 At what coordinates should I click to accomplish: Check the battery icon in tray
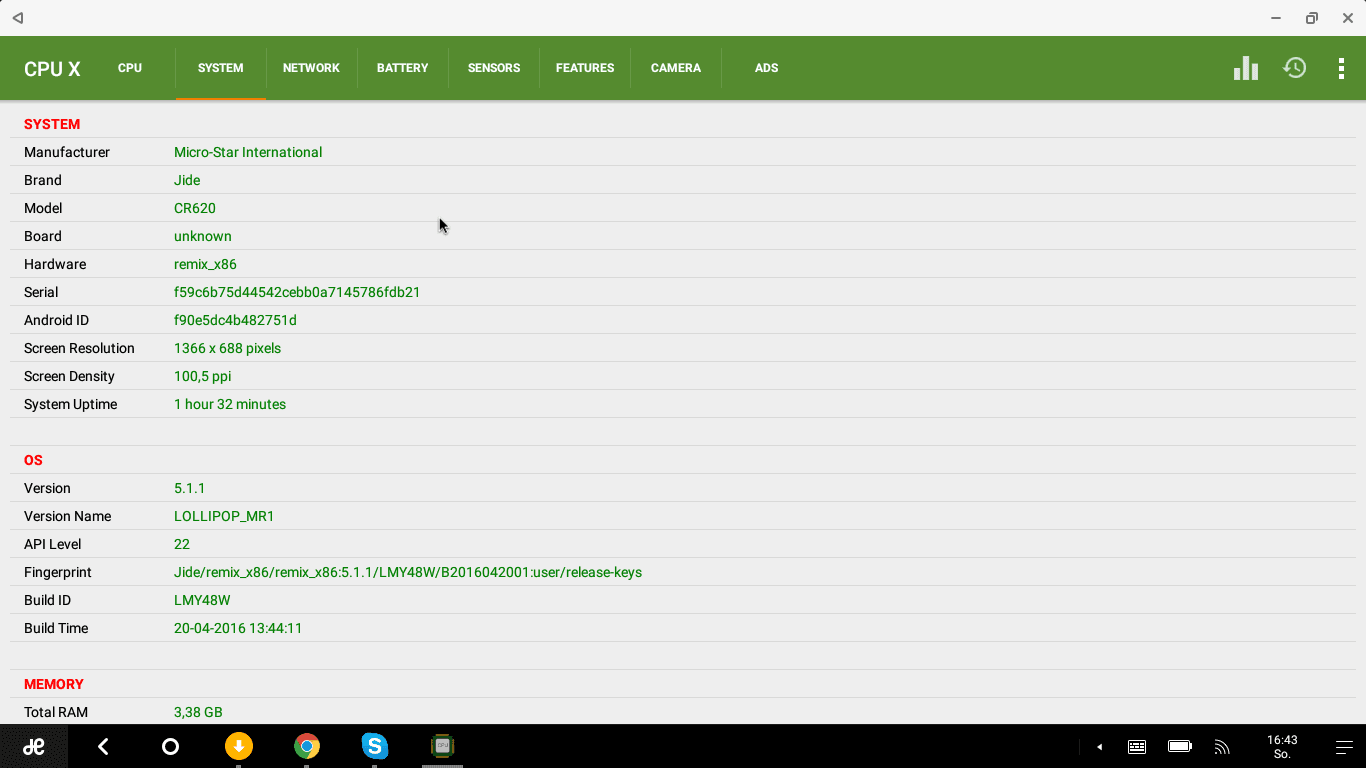pos(1180,747)
